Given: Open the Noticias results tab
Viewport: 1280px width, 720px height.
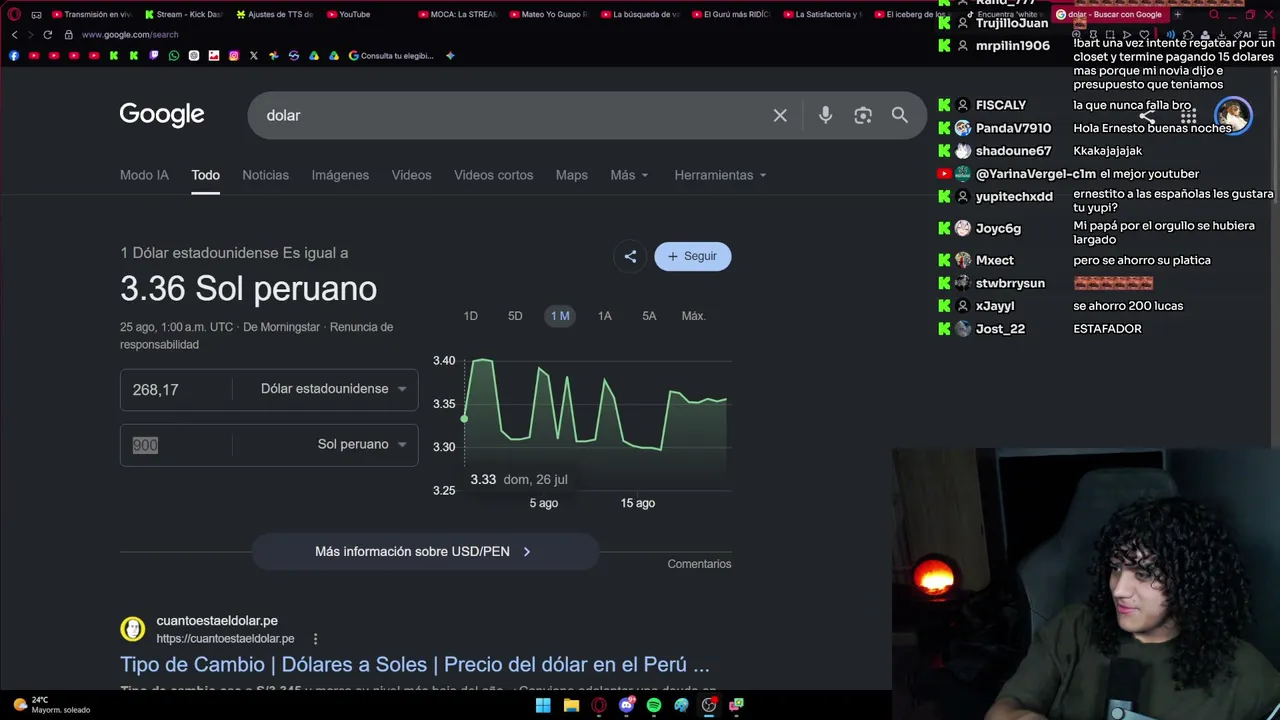Looking at the screenshot, I should [265, 175].
